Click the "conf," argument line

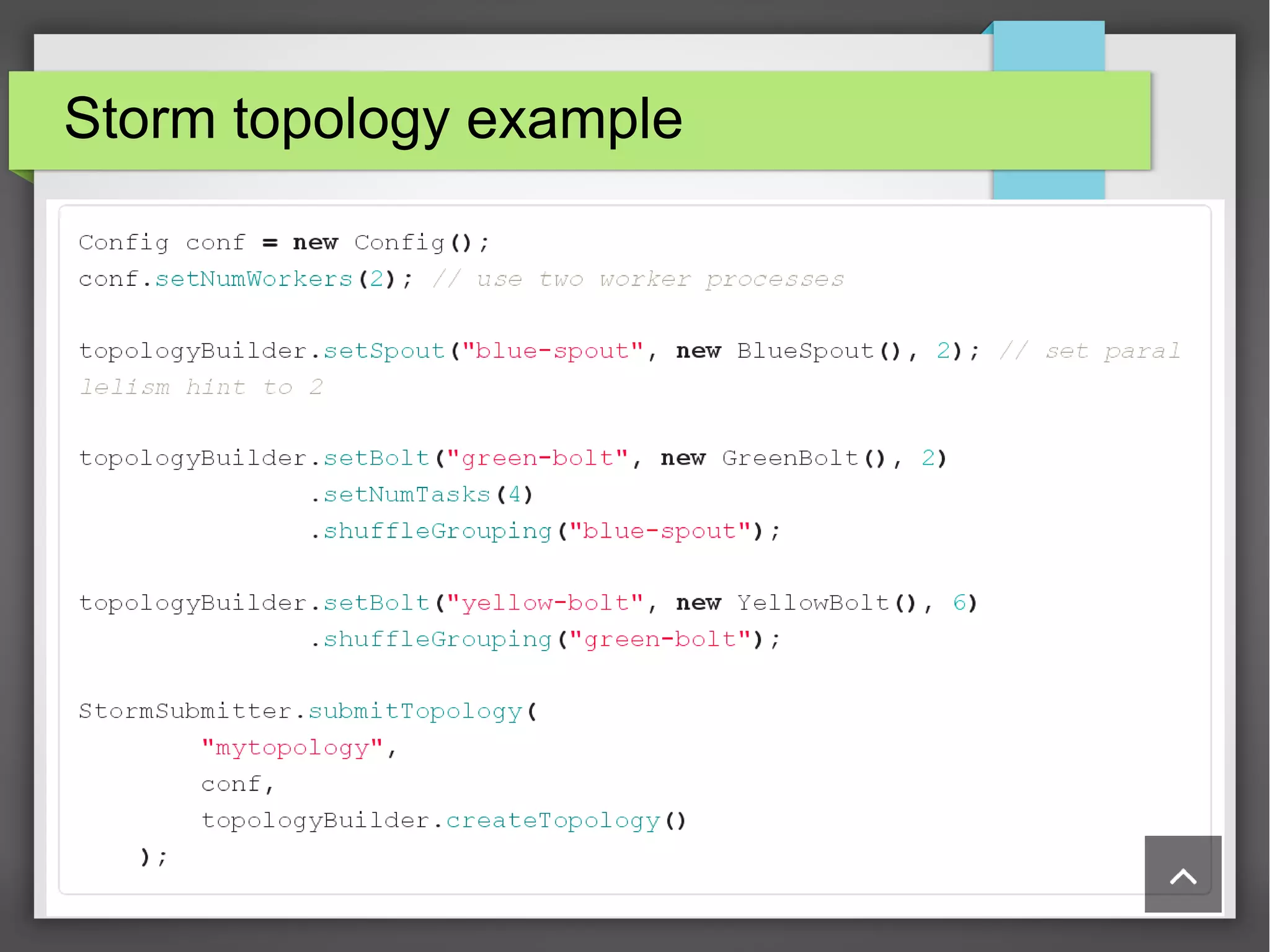(238, 784)
